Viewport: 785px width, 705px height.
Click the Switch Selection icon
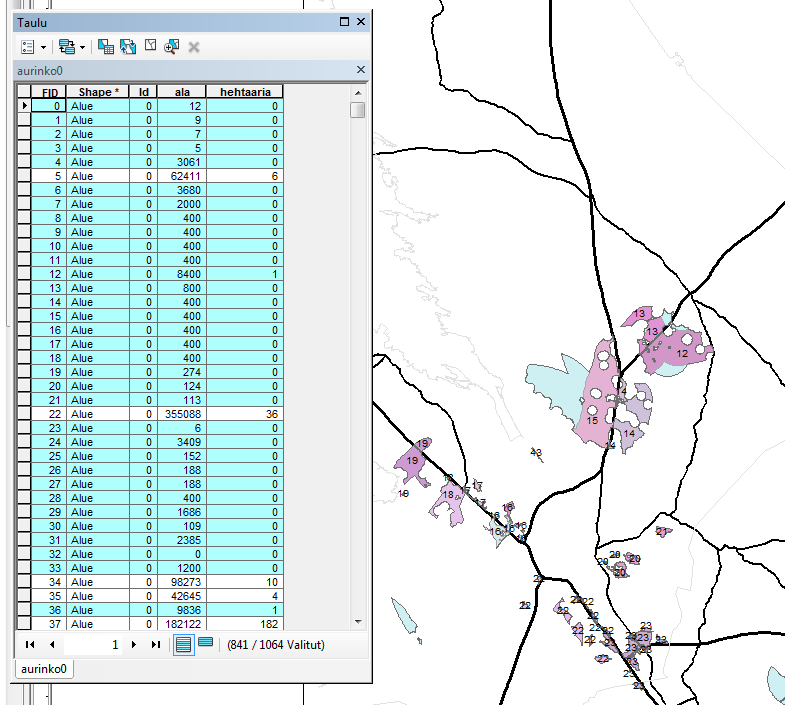click(x=128, y=47)
